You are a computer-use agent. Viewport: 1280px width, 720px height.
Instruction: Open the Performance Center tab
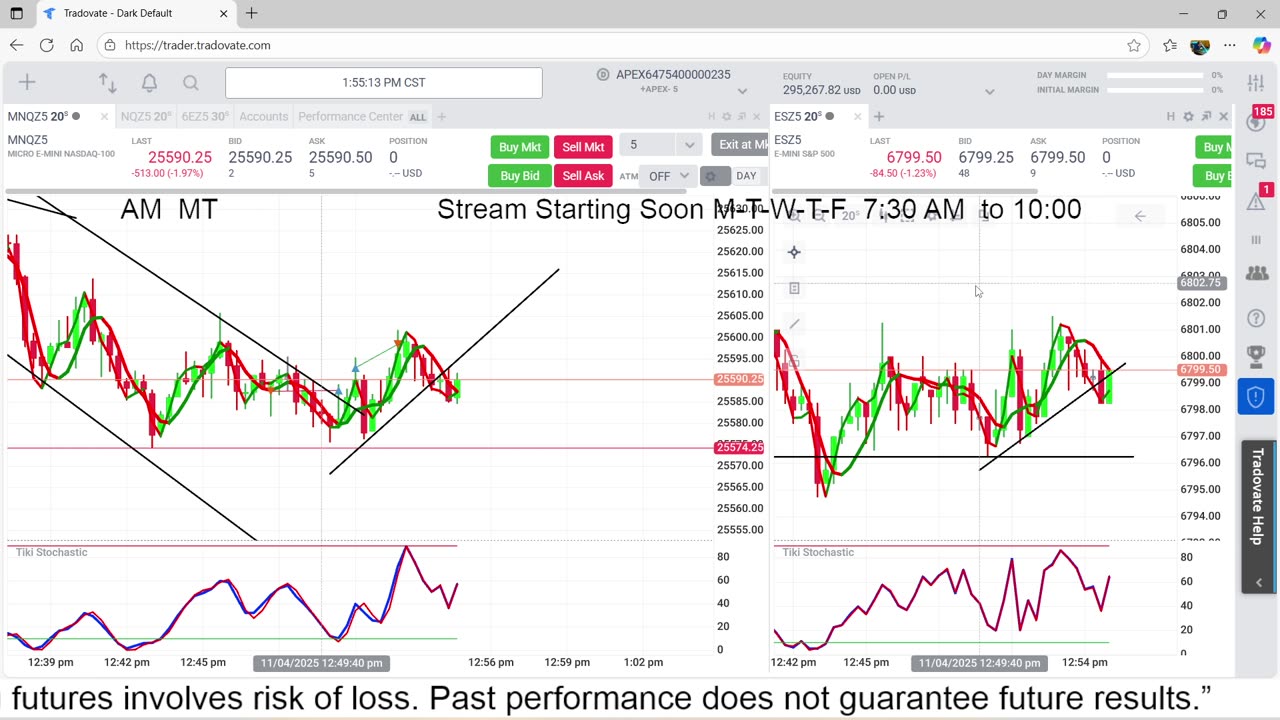(350, 117)
